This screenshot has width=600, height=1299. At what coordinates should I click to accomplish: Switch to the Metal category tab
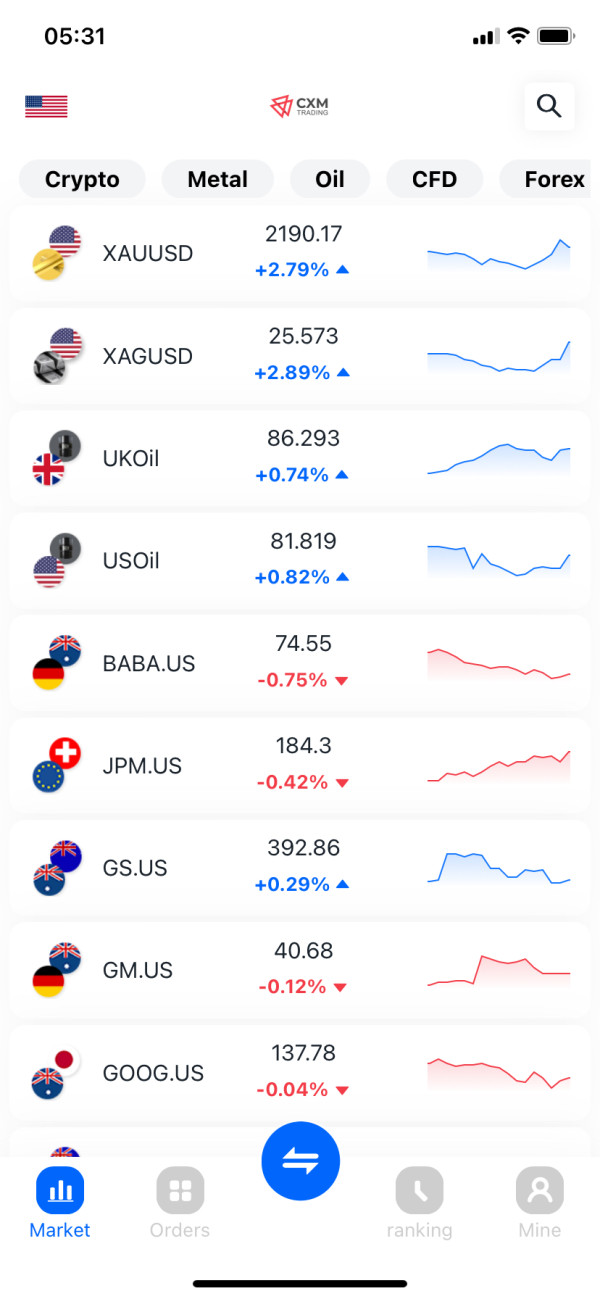[x=217, y=180]
